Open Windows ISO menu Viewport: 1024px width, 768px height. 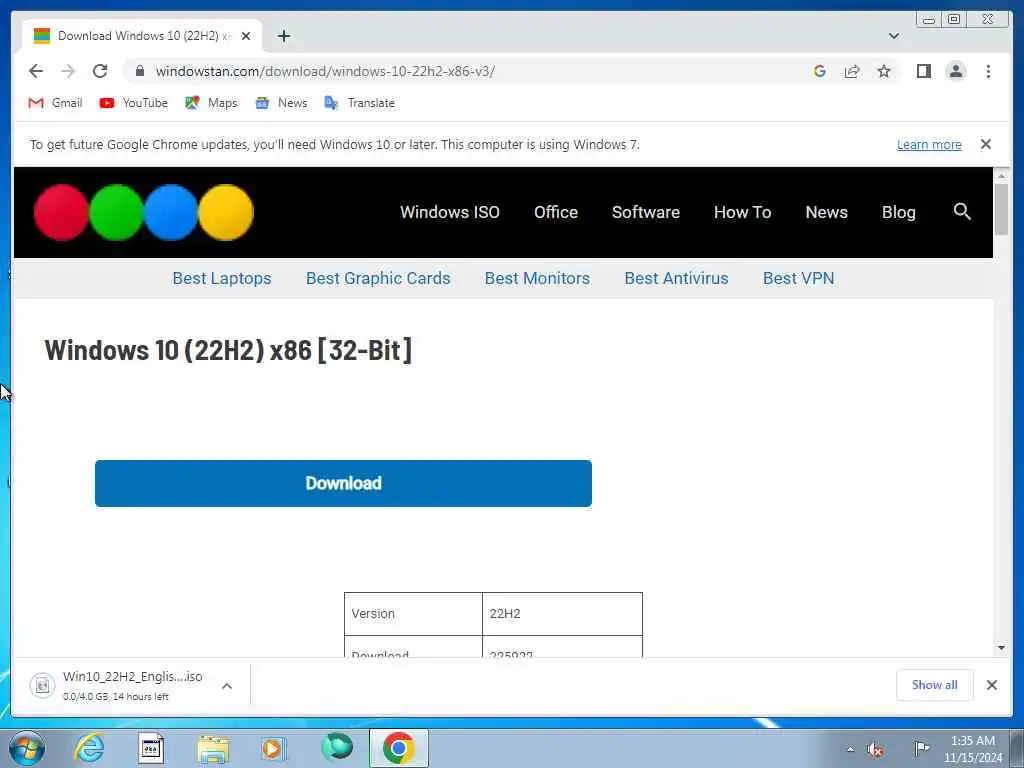[x=449, y=212]
